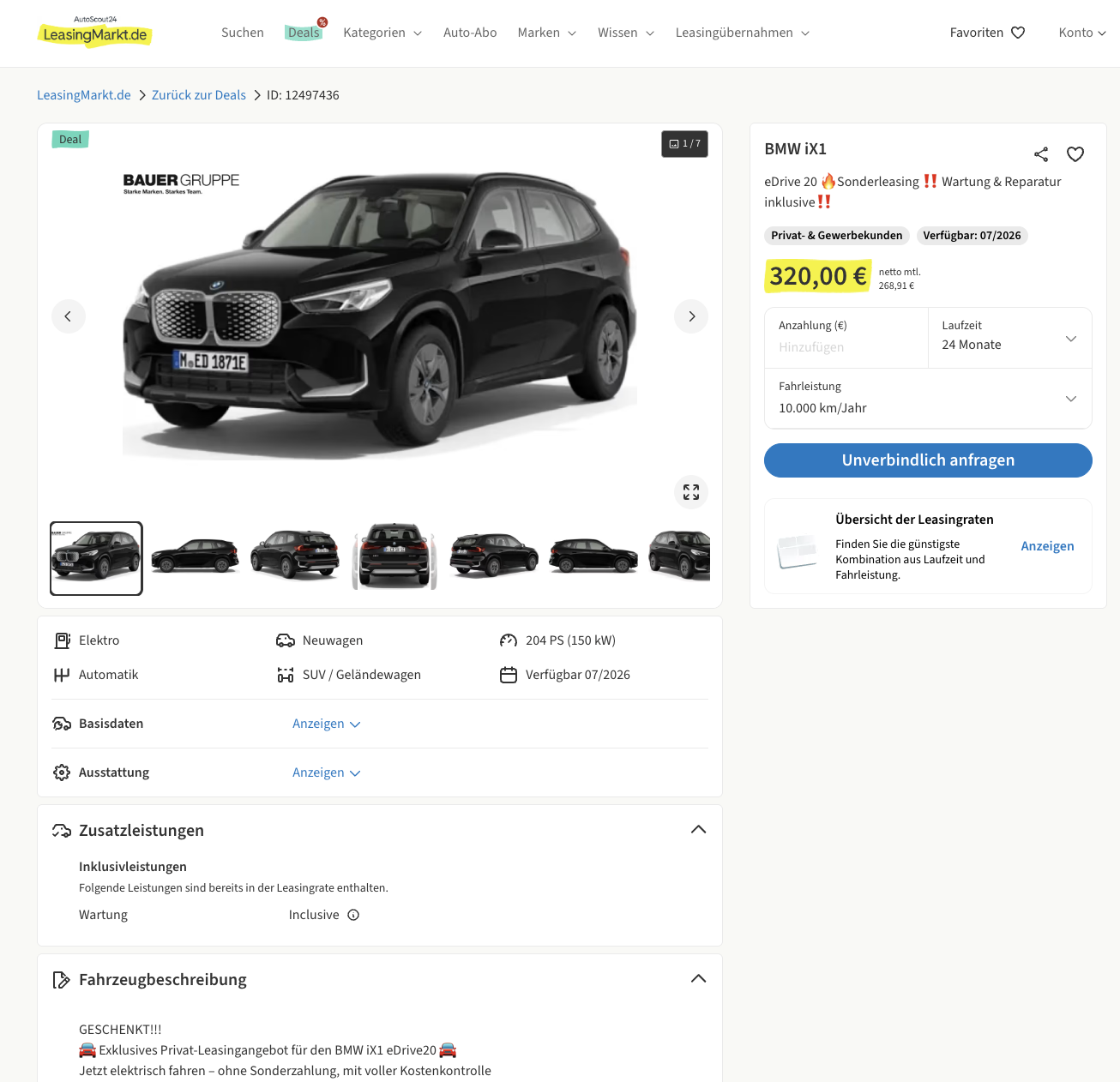Collapse the Fahrzeugbeschreibung section
Viewport: 1120px width, 1082px height.
coord(698,979)
